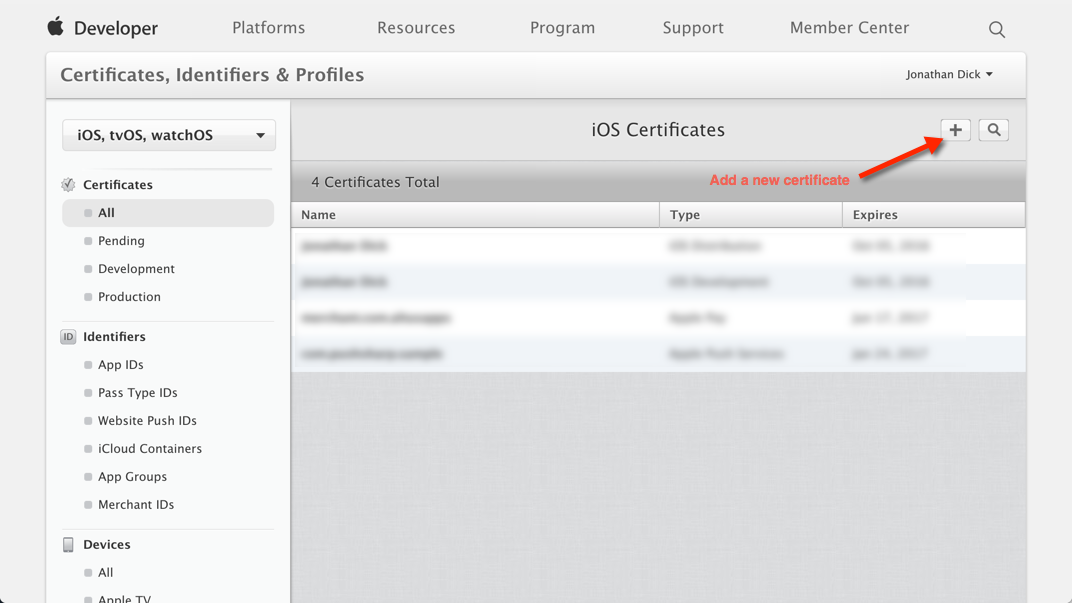This screenshot has width=1072, height=603.
Task: Click the Identifiers ID icon
Action: 68,336
